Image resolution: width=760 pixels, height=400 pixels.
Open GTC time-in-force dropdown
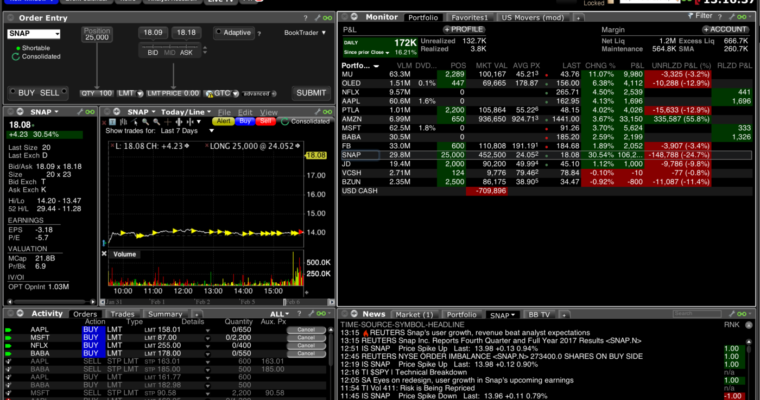point(236,94)
